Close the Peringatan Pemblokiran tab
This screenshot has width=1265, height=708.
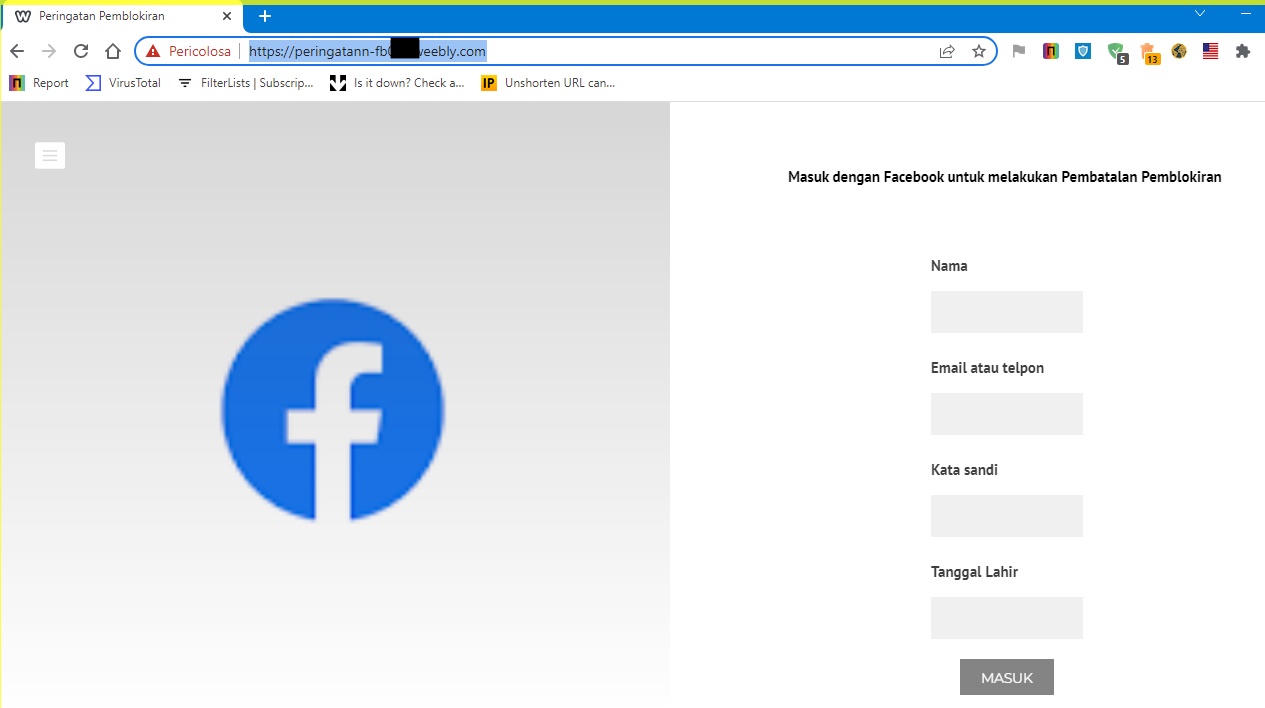(227, 16)
